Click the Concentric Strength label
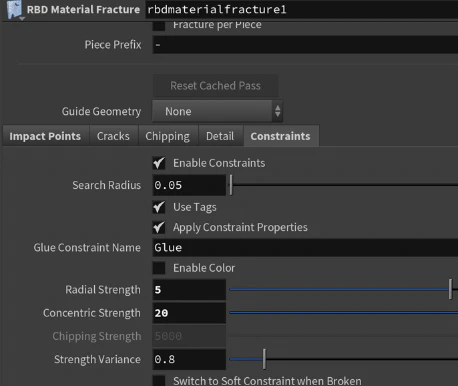The height and width of the screenshot is (386, 458). (x=92, y=313)
